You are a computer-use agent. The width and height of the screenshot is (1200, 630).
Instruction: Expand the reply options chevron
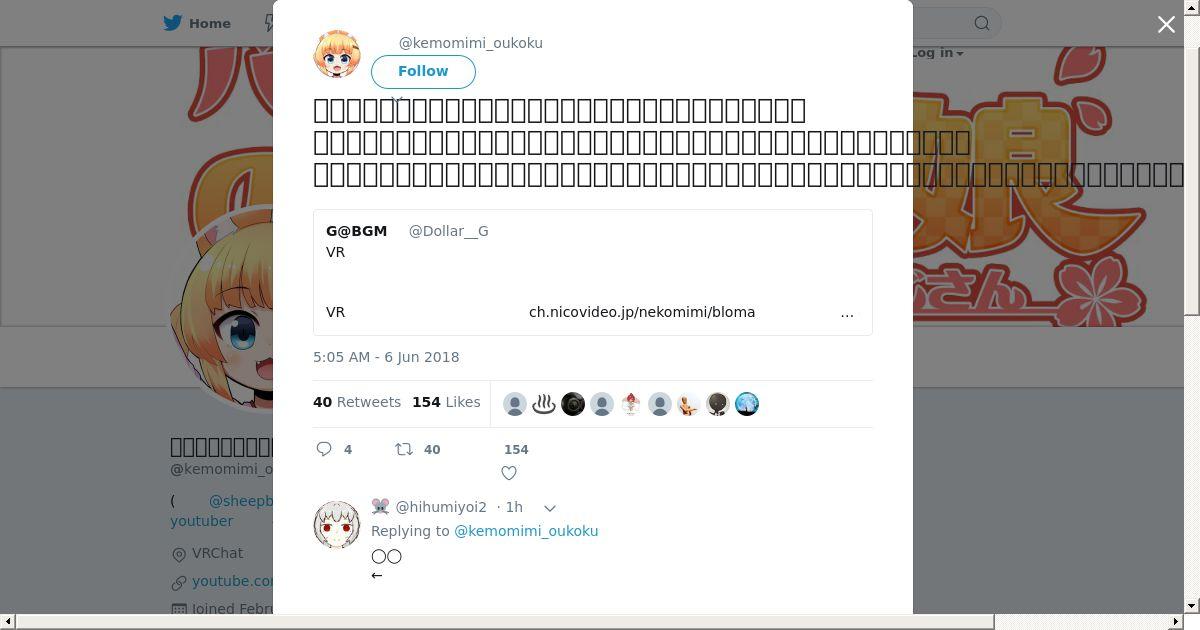click(549, 508)
